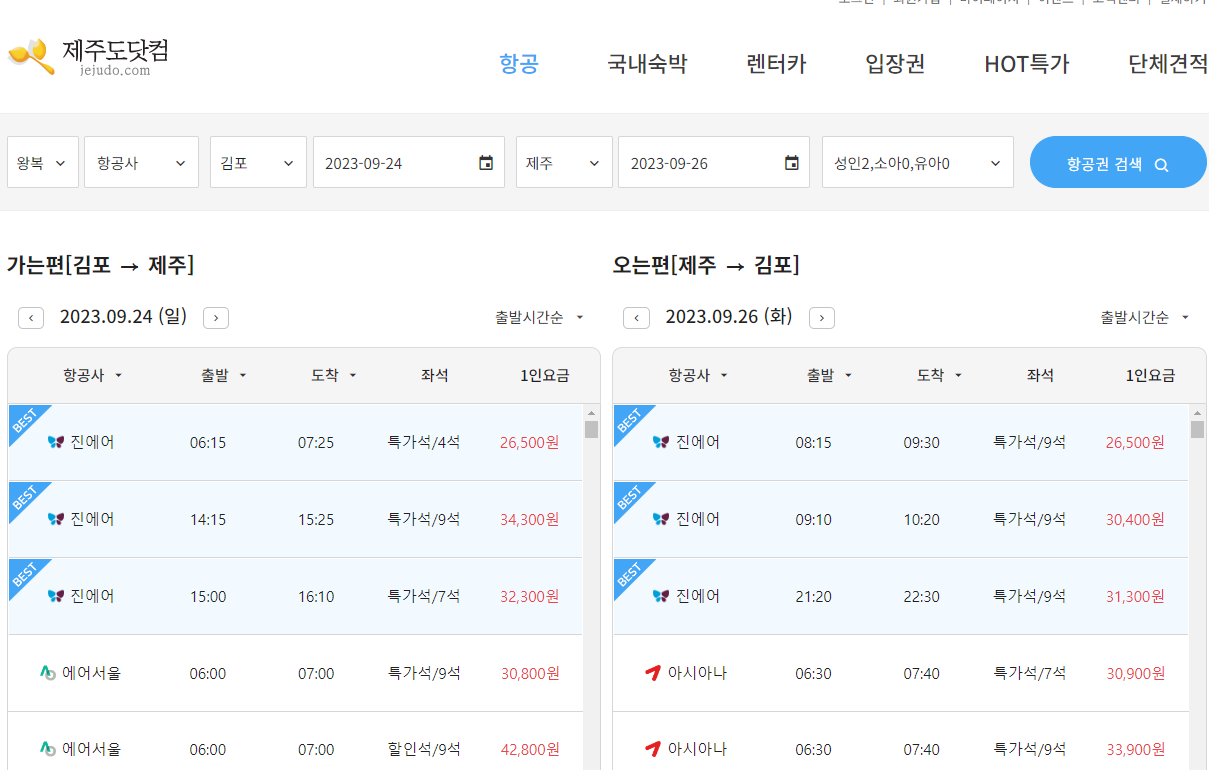Click 오는편 scrollbar thumb
This screenshot has height=770, width=1209.
coord(1197,430)
